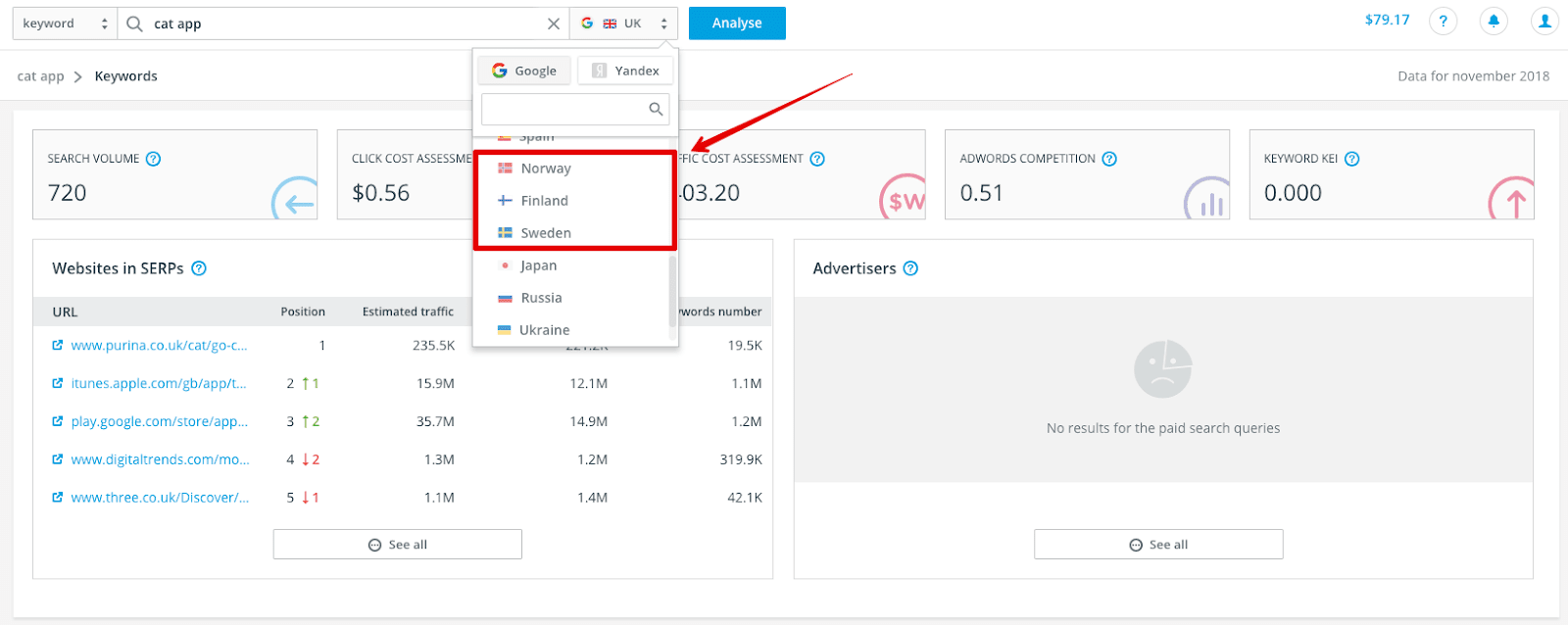Image resolution: width=1568 pixels, height=625 pixels.
Task: Click the 35.7M estimated traffic cell
Action: click(435, 421)
